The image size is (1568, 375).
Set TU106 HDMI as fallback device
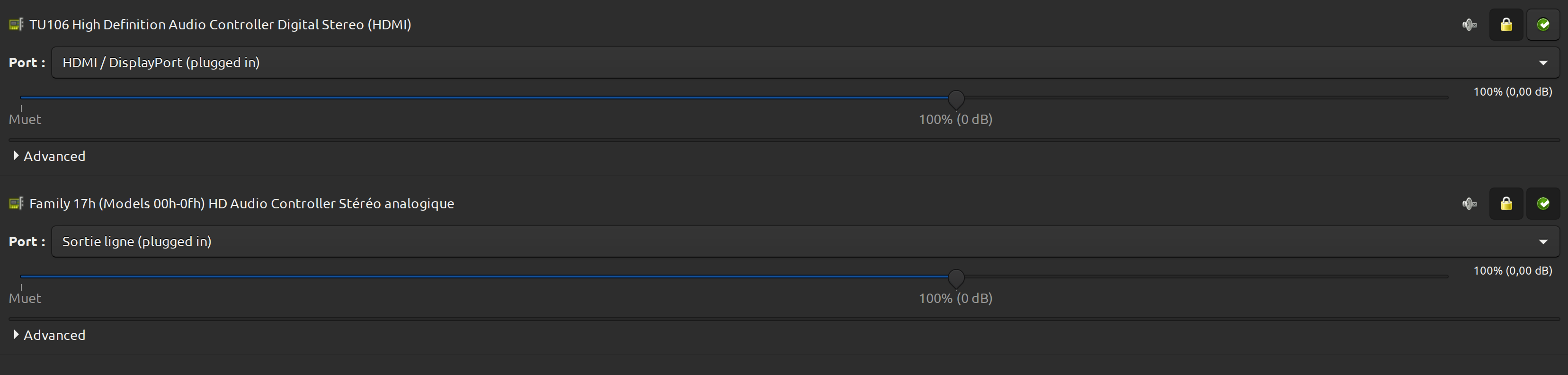click(x=1543, y=25)
